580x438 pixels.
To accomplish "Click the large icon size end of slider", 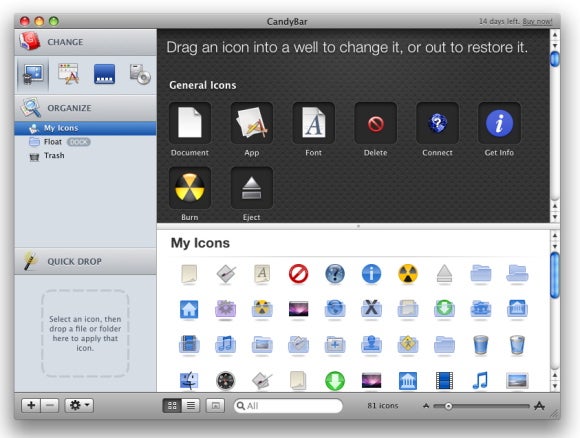I will [539, 406].
